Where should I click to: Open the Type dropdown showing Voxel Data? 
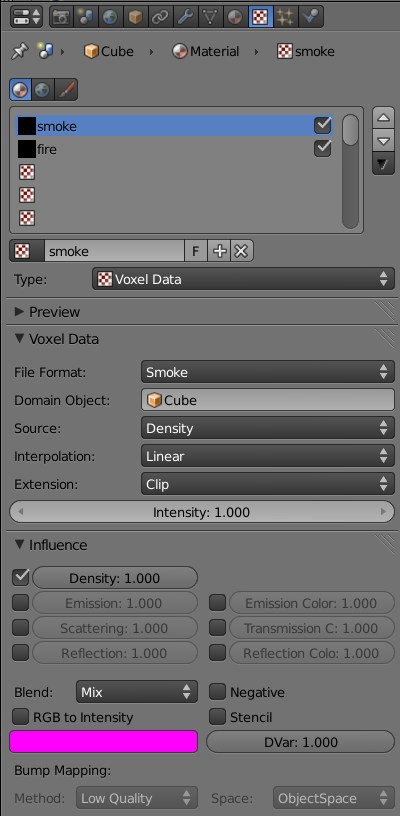(x=243, y=279)
